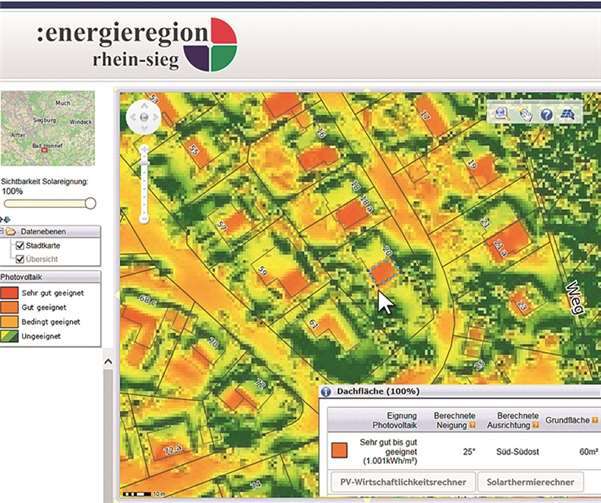601x503 pixels.
Task: Click the roof of building 55
Action: pyautogui.click(x=199, y=151)
